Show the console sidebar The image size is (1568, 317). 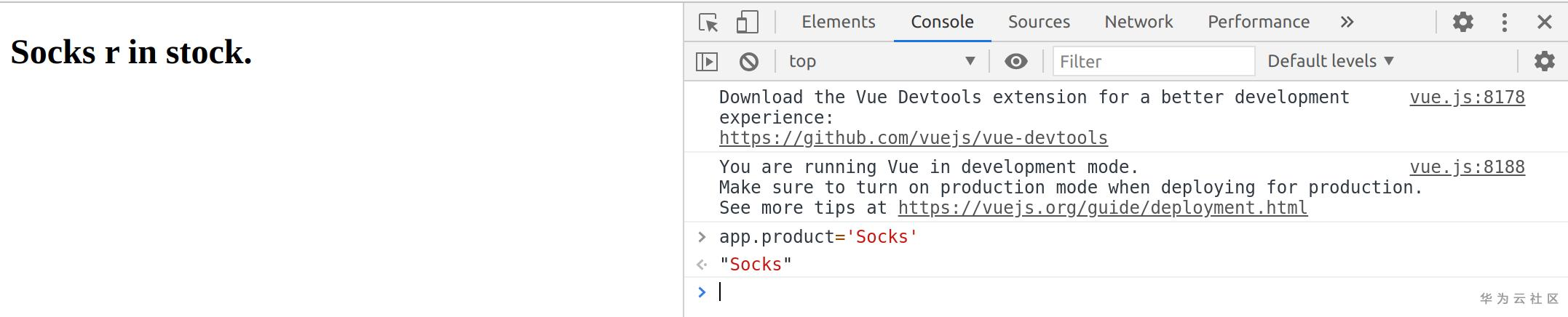[707, 62]
